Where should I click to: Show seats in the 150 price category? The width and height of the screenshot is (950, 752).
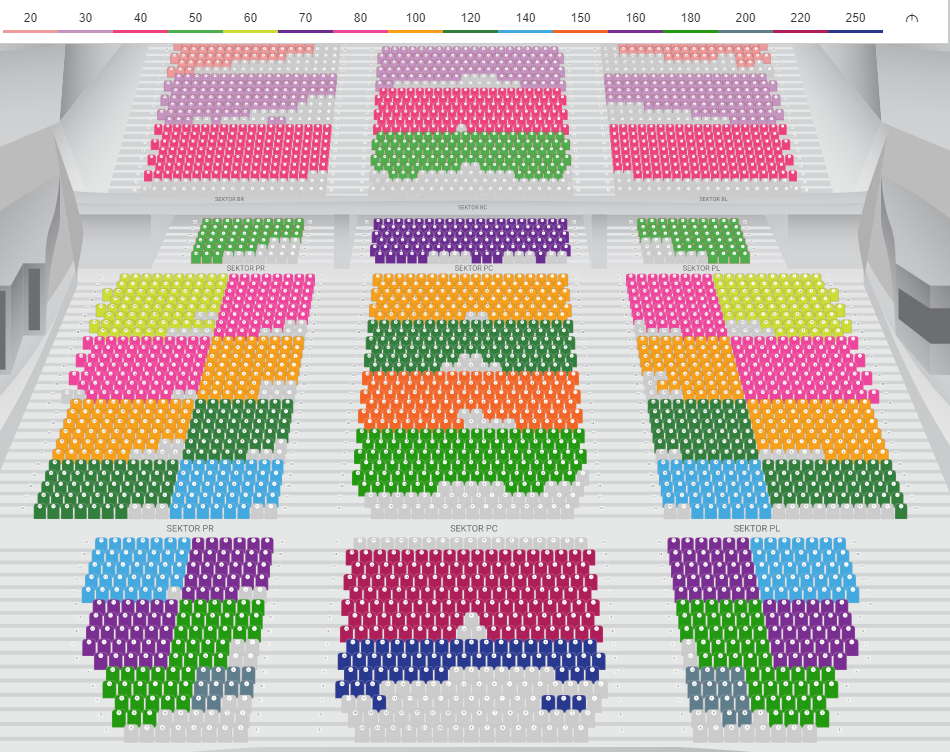click(x=580, y=19)
